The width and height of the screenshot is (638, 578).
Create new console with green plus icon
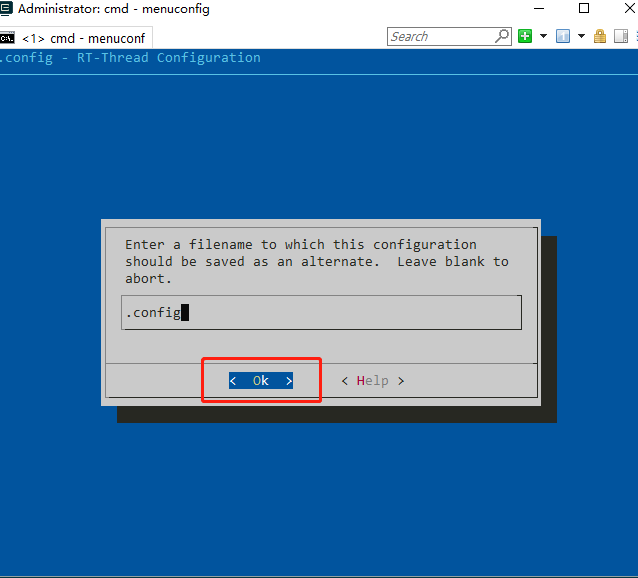tap(525, 36)
